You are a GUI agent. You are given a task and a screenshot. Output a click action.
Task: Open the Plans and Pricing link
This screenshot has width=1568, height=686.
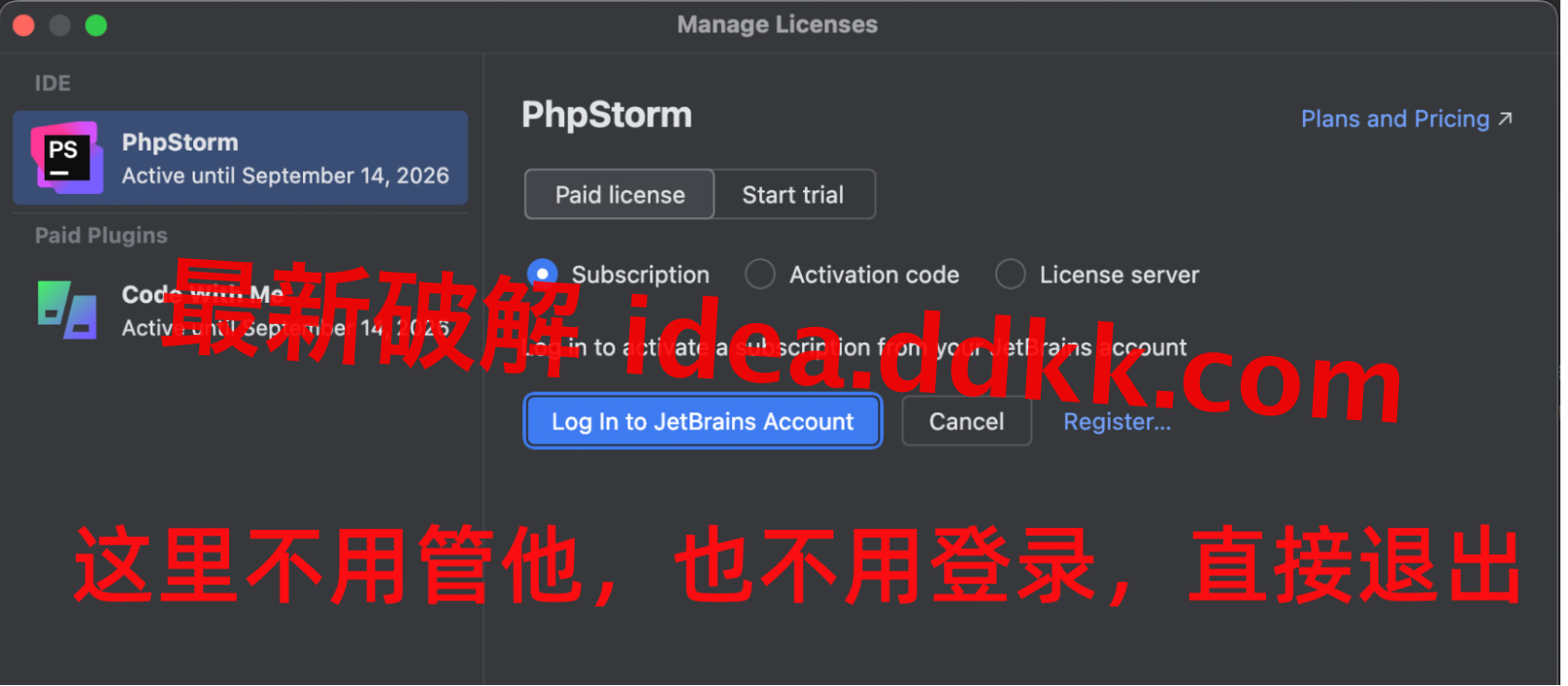pyautogui.click(x=1395, y=119)
